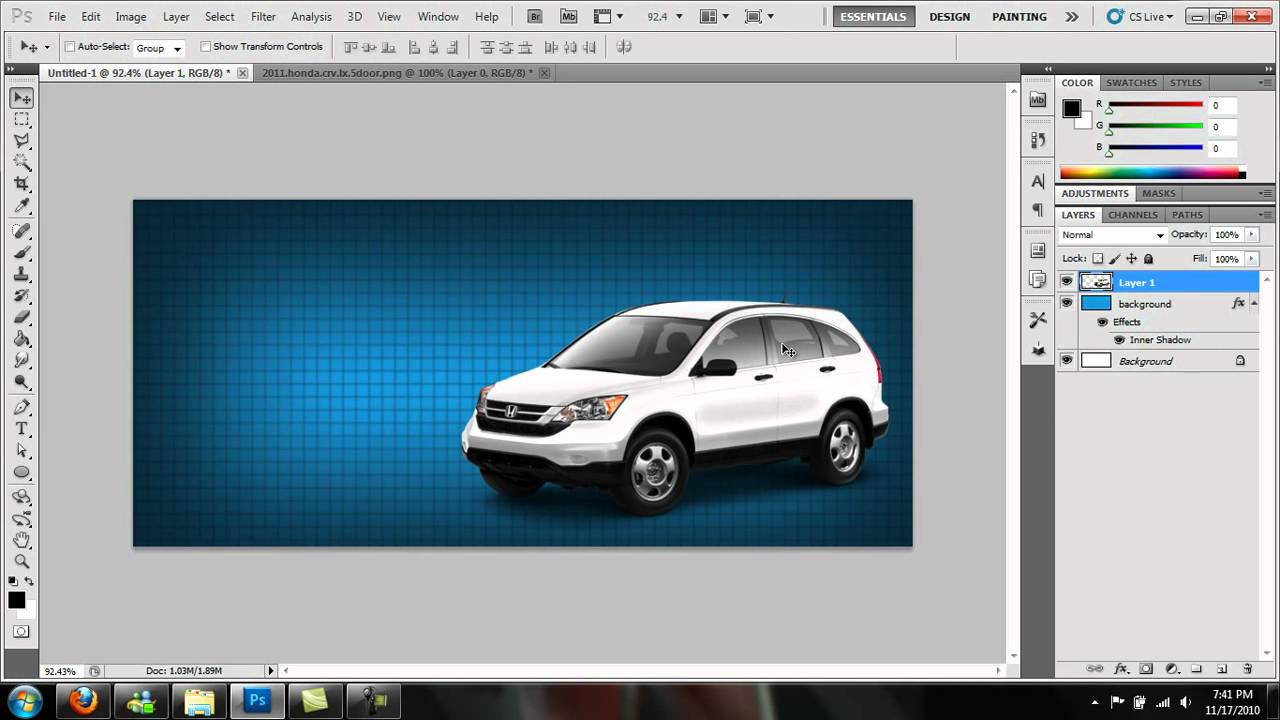Screen dimensions: 1280x720
Task: Select the Move tool in the toolbox
Action: [21, 98]
